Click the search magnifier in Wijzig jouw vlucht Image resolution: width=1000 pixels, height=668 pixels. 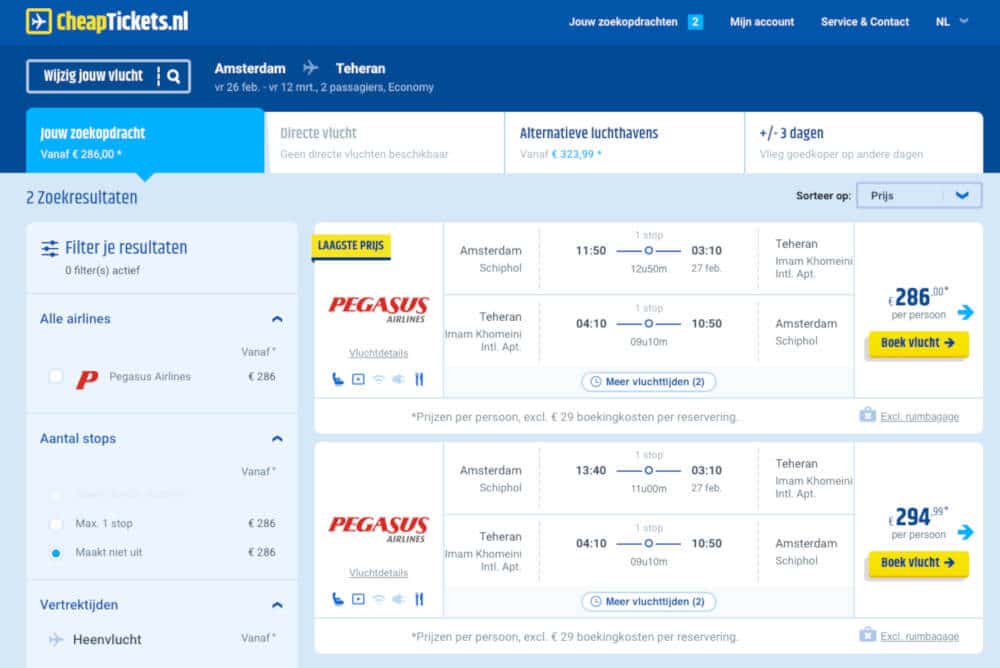click(173, 77)
